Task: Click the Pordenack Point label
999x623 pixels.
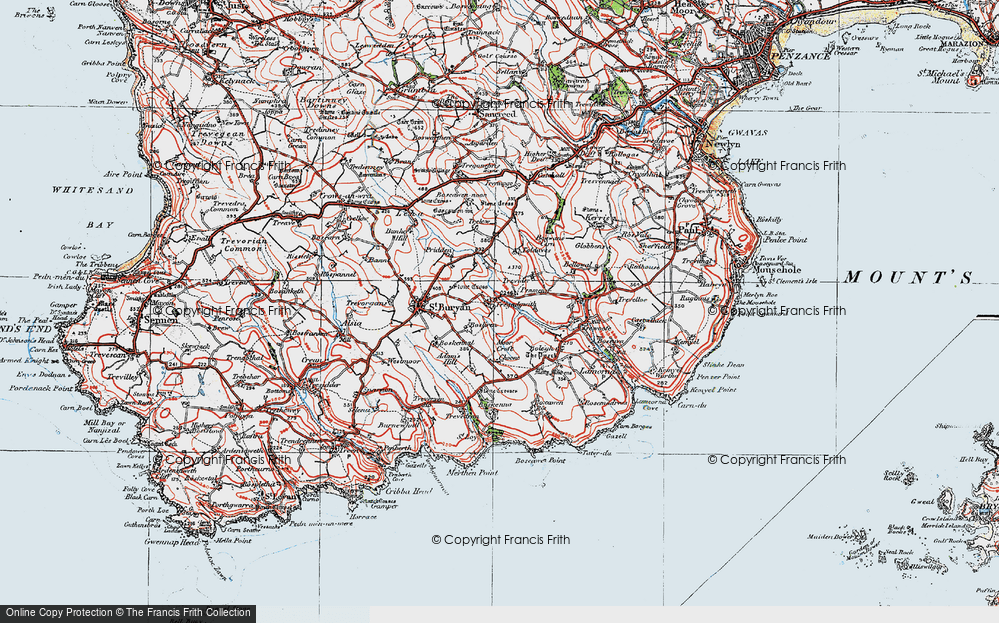Action: (x=41, y=388)
